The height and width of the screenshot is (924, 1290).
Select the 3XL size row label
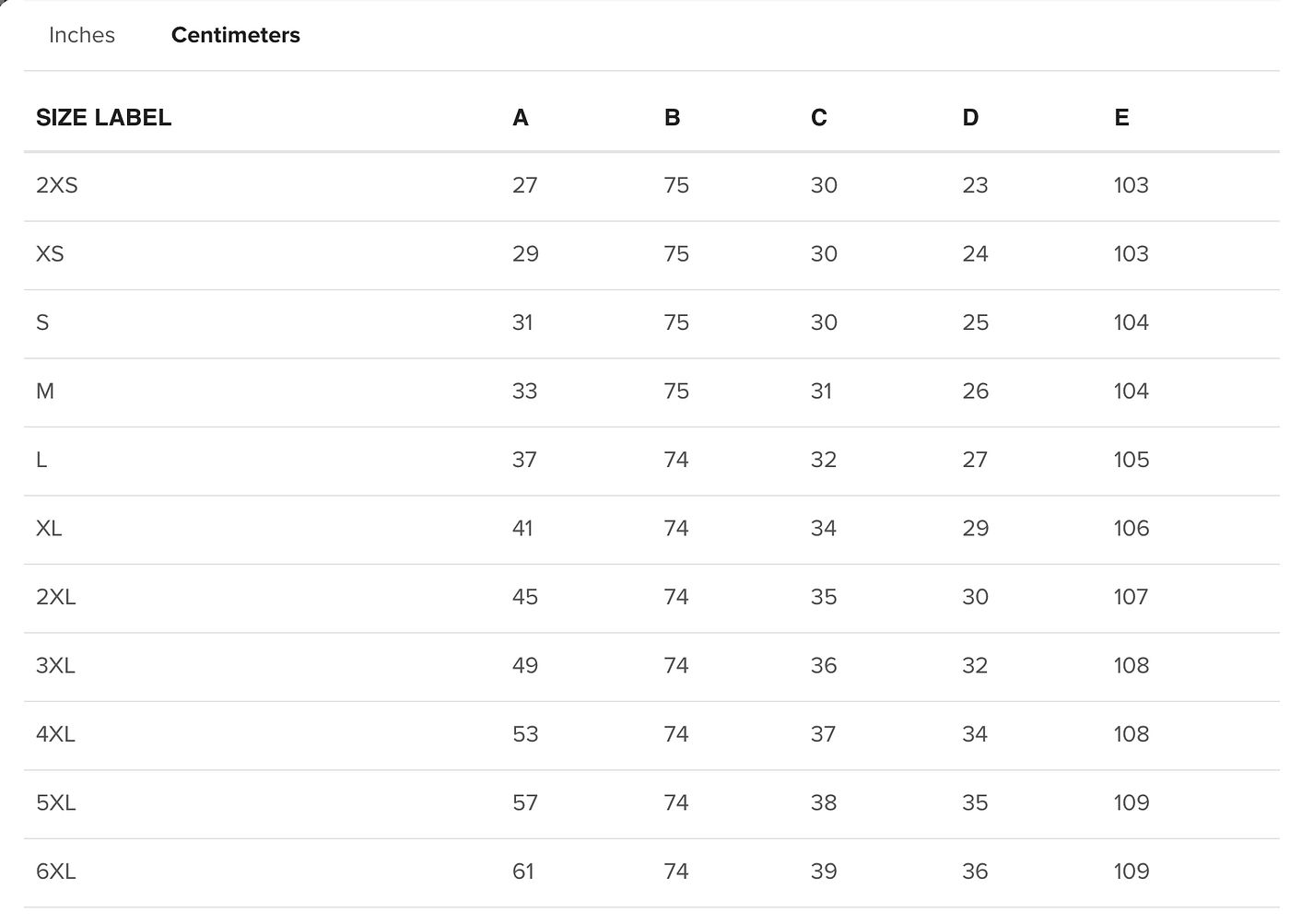point(55,666)
